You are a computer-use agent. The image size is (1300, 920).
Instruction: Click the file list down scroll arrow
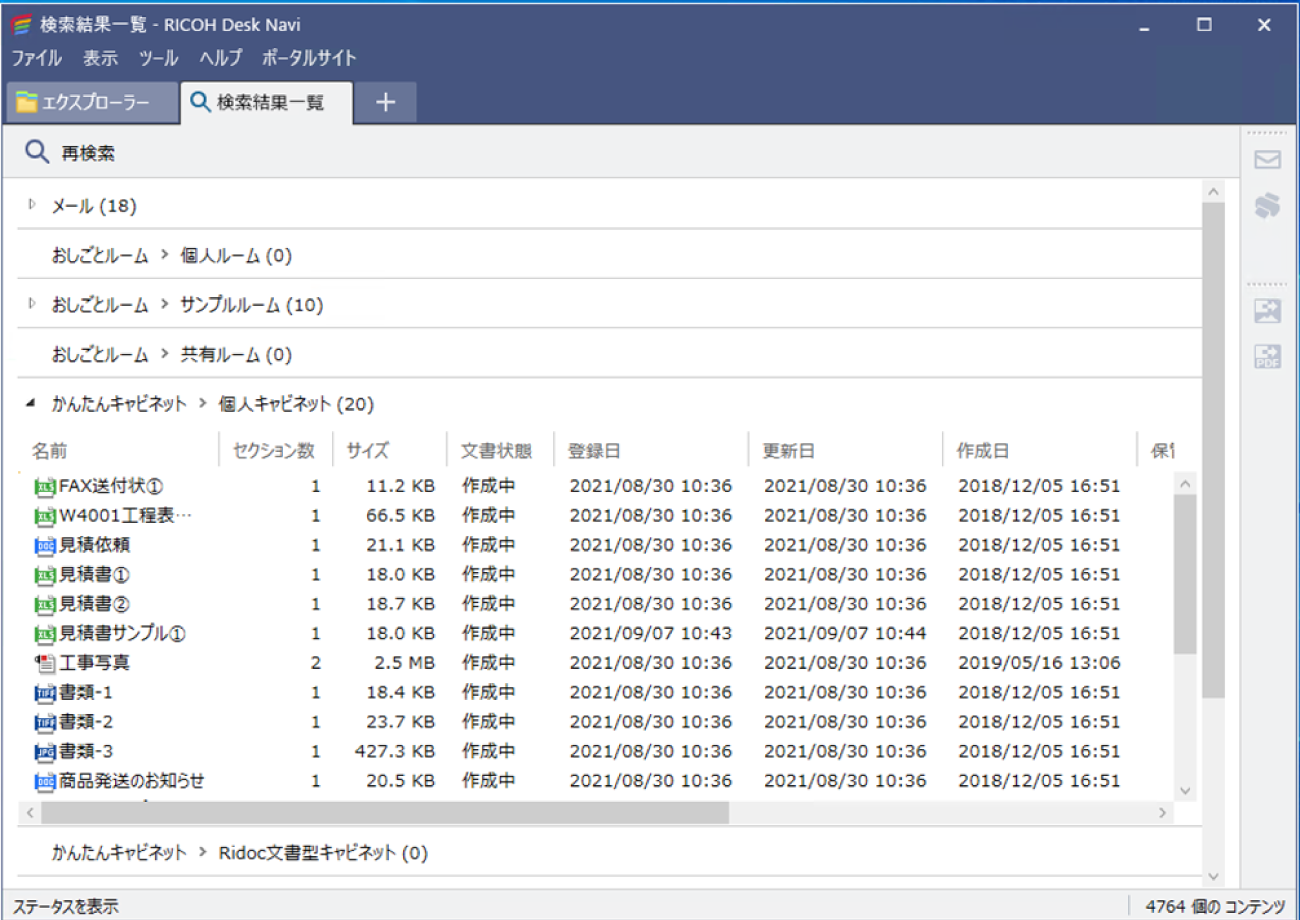tap(1186, 790)
